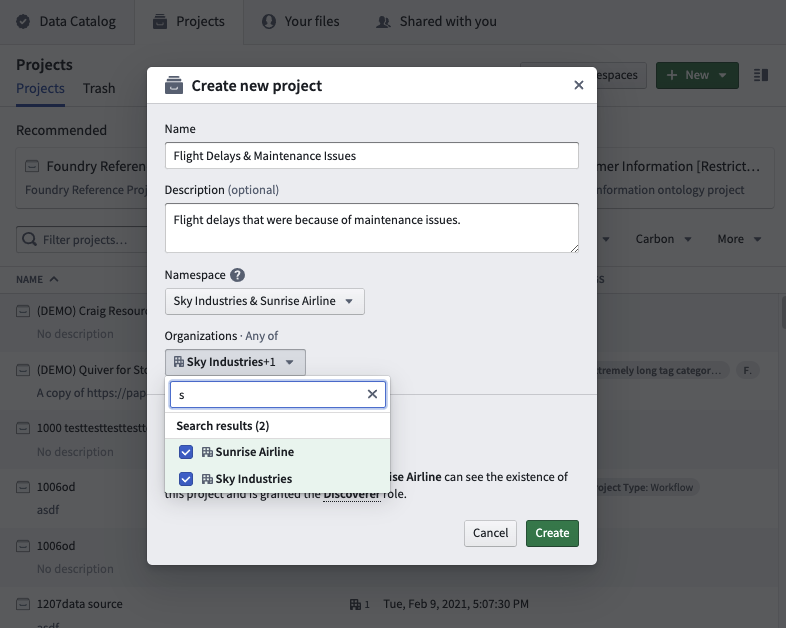Click the Data Catalog checkmark icon
Viewport: 786px width, 628px height.
(x=23, y=22)
